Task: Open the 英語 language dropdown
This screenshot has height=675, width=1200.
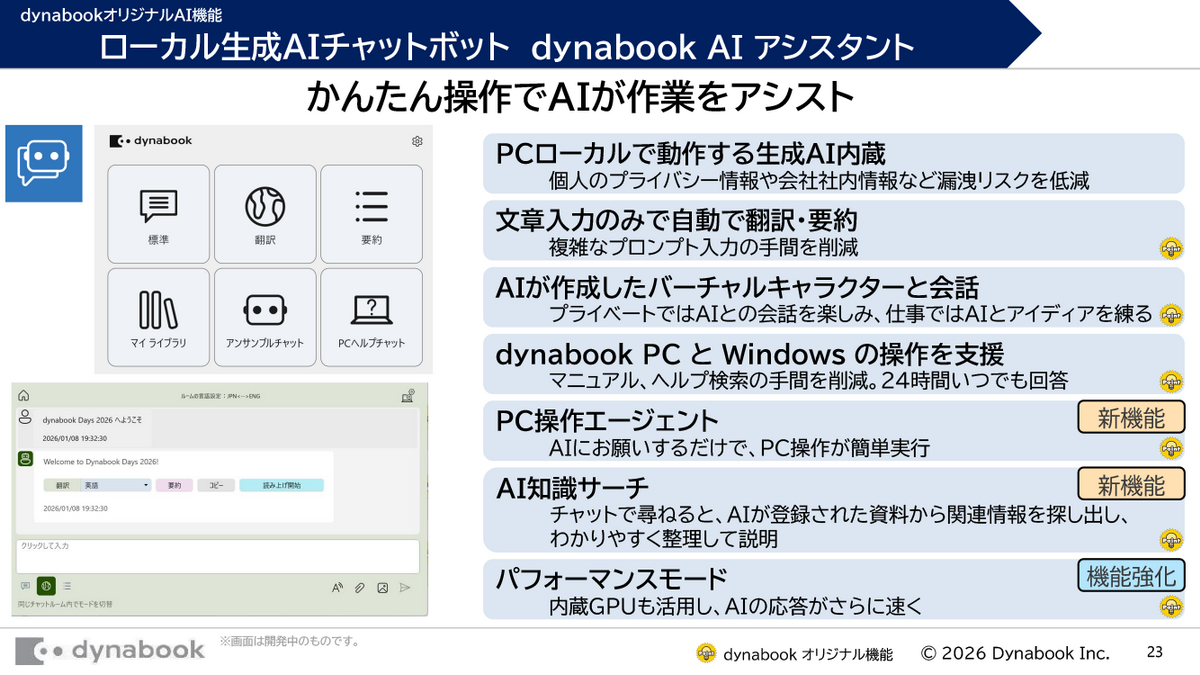Action: pyautogui.click(x=115, y=484)
